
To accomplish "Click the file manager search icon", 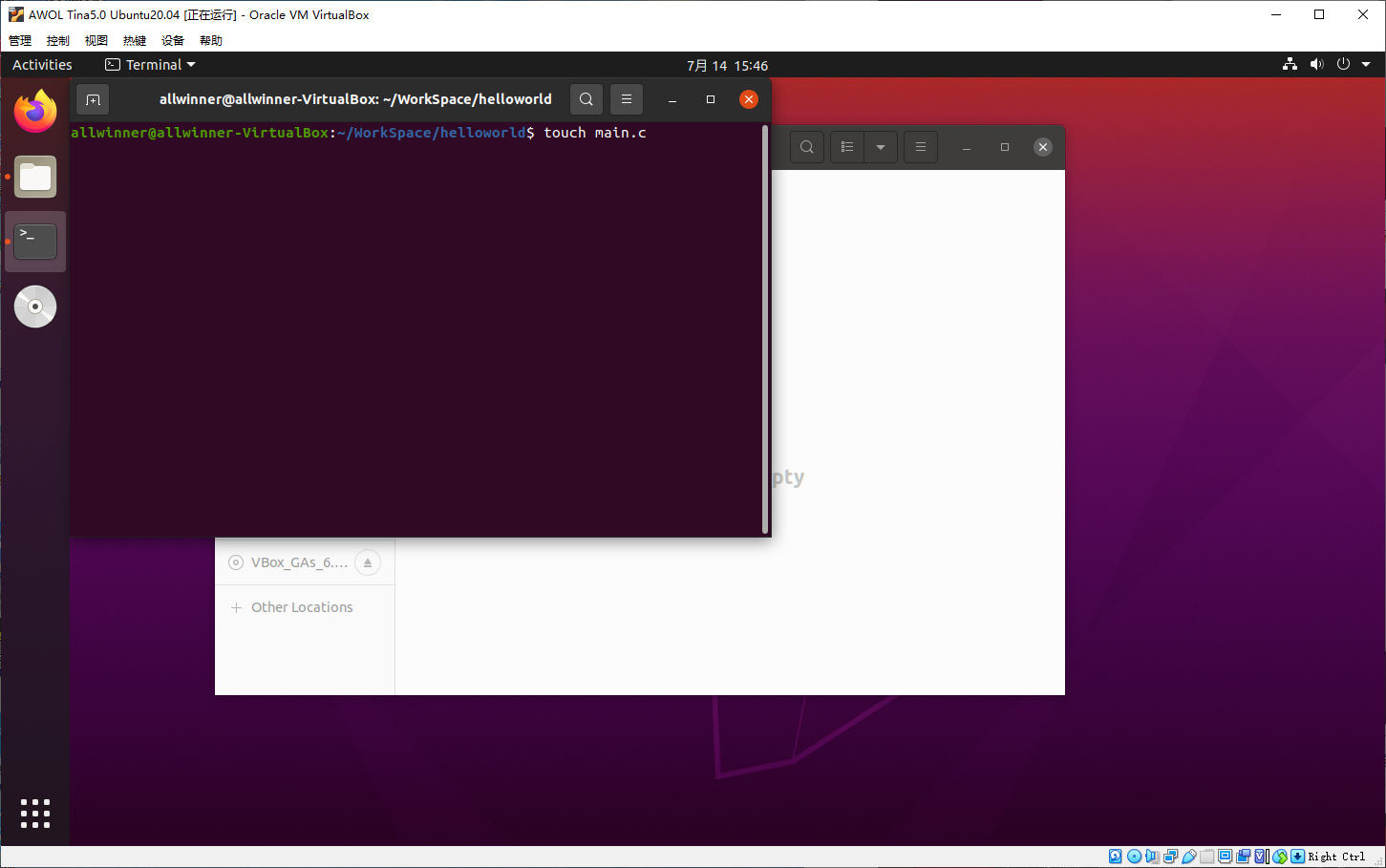I will pyautogui.click(x=807, y=147).
